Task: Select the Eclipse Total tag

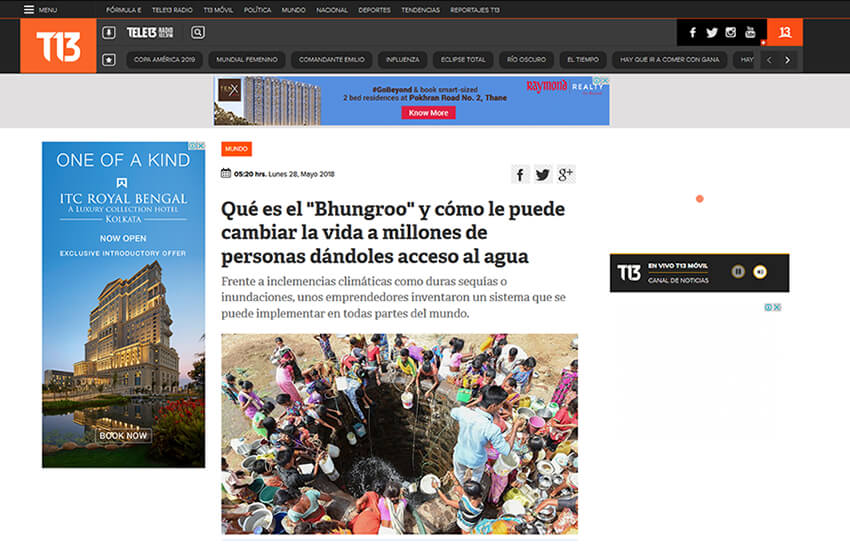Action: [x=463, y=60]
